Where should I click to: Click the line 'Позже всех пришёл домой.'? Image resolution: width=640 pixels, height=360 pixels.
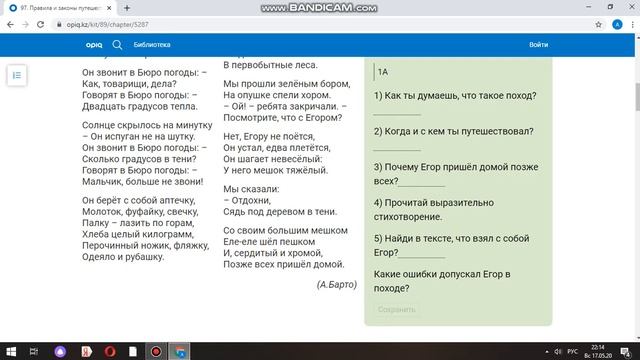coord(284,264)
